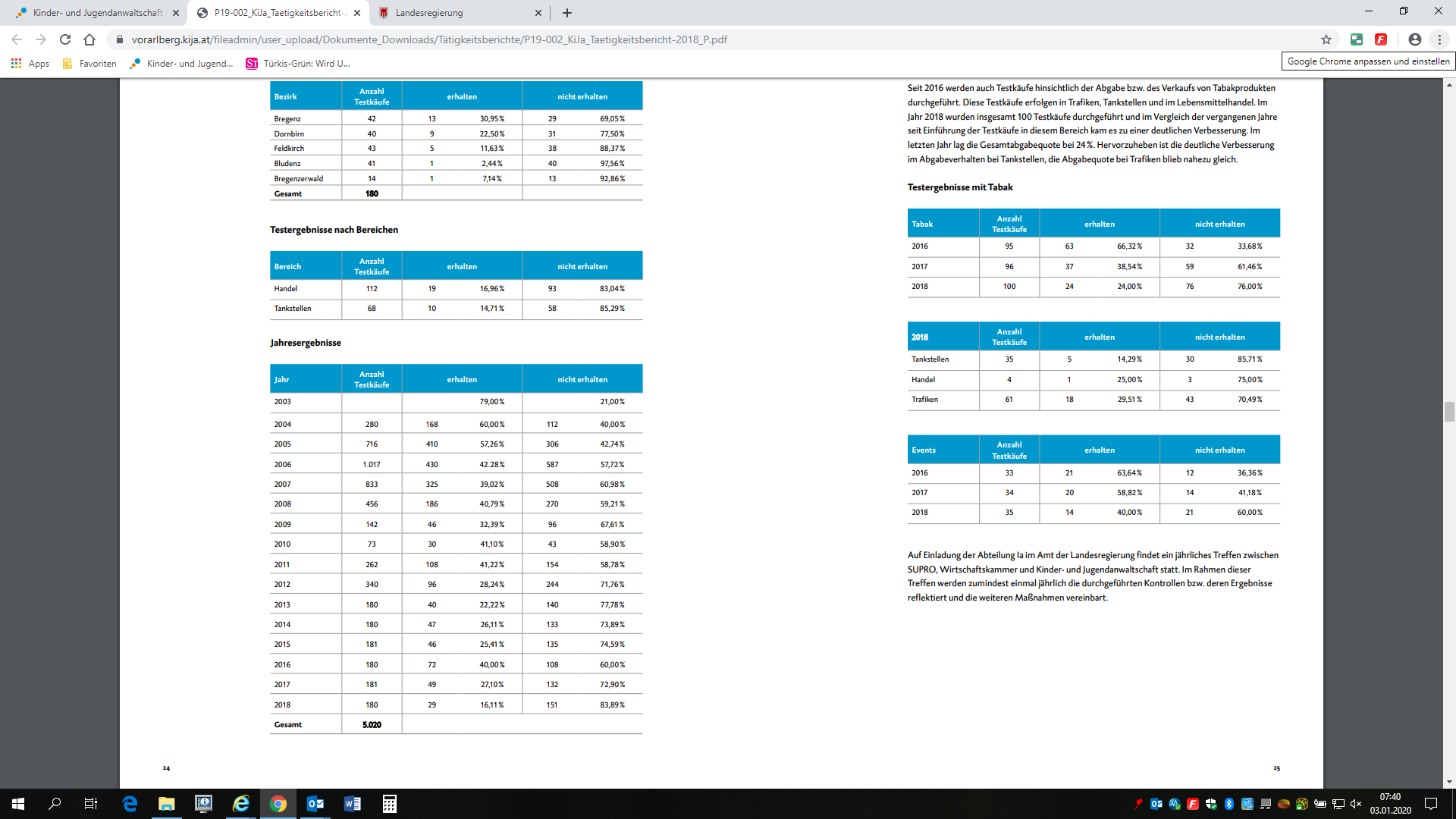Open the Chrome profile avatar
Viewport: 1456px width, 819px height.
click(x=1415, y=39)
